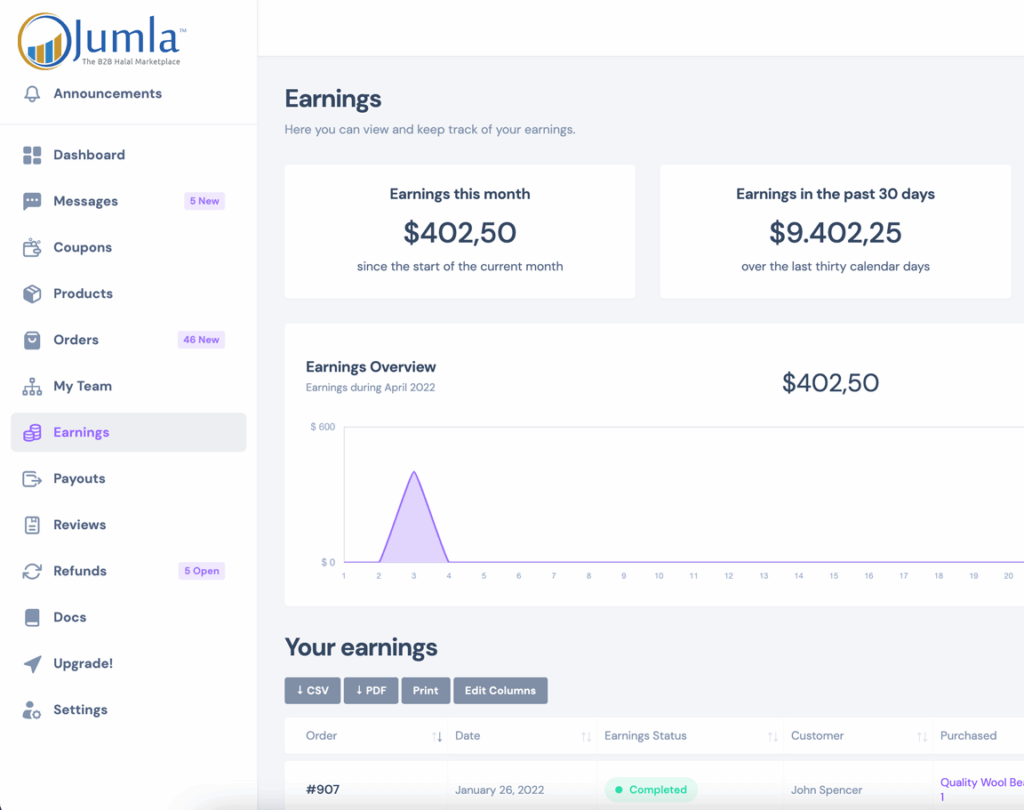Sort table by Date column arrows

click(x=586, y=737)
